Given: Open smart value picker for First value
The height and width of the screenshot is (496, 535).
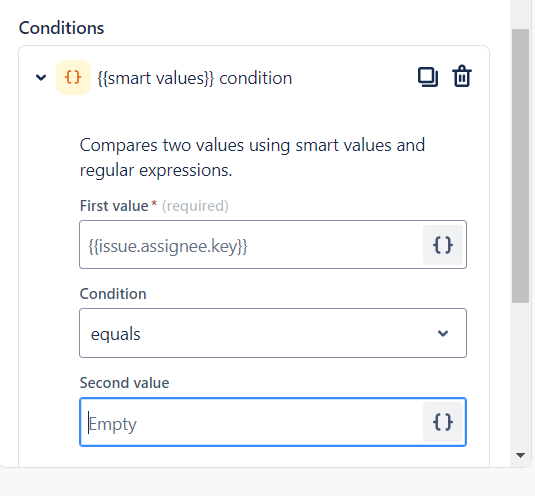Looking at the screenshot, I should tap(443, 245).
